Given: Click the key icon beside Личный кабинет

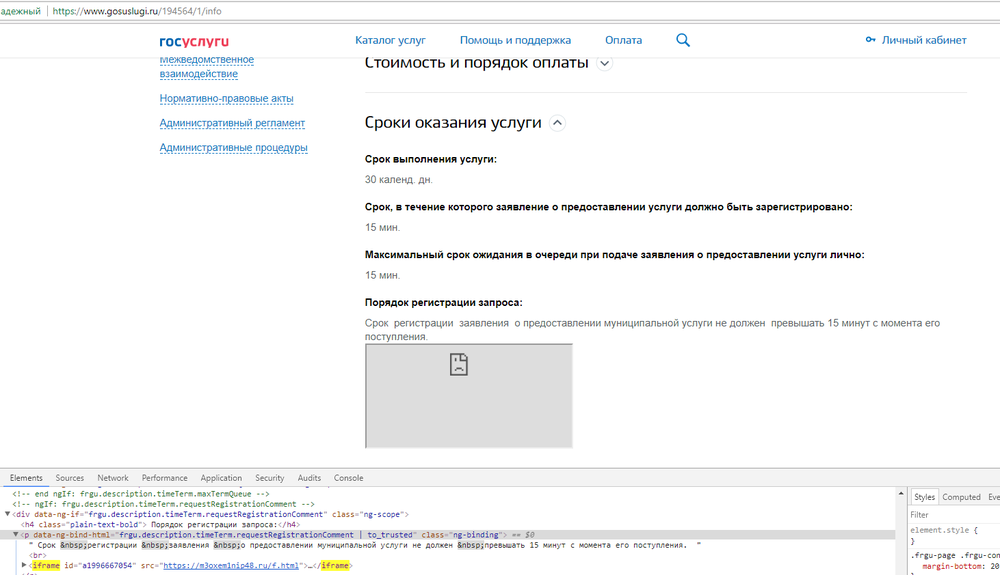Looking at the screenshot, I should coord(870,40).
